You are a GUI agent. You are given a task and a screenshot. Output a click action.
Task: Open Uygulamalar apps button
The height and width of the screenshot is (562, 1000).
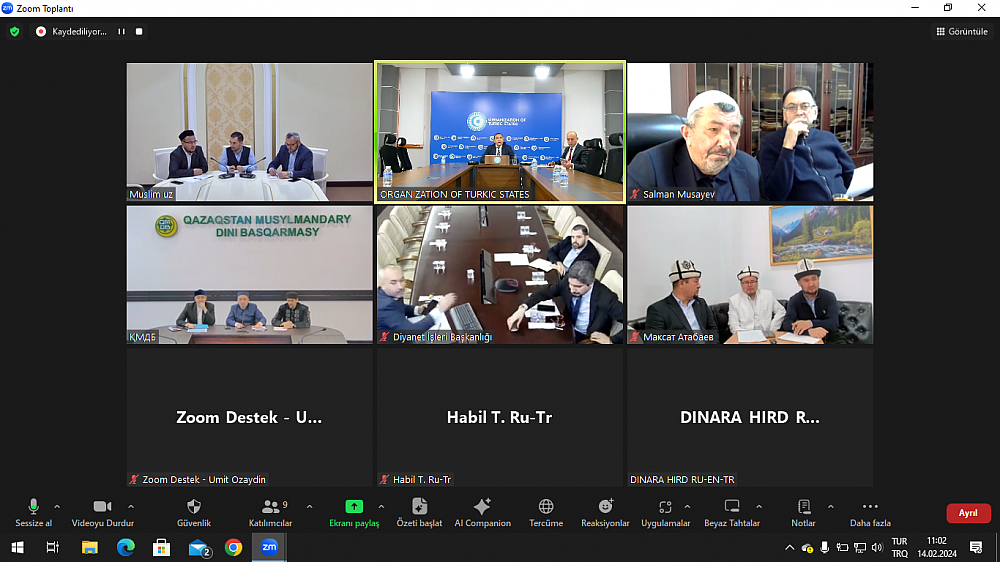tap(665, 513)
